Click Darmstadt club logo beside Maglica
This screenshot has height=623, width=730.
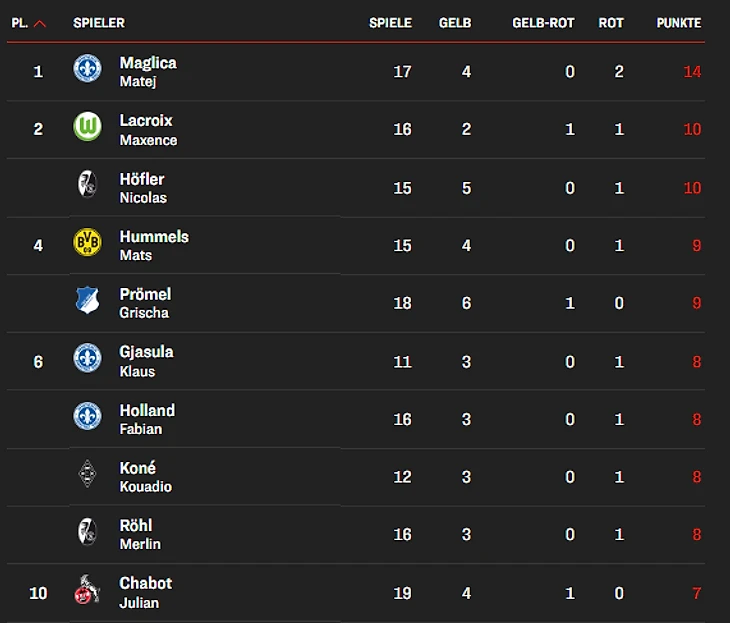(88, 69)
